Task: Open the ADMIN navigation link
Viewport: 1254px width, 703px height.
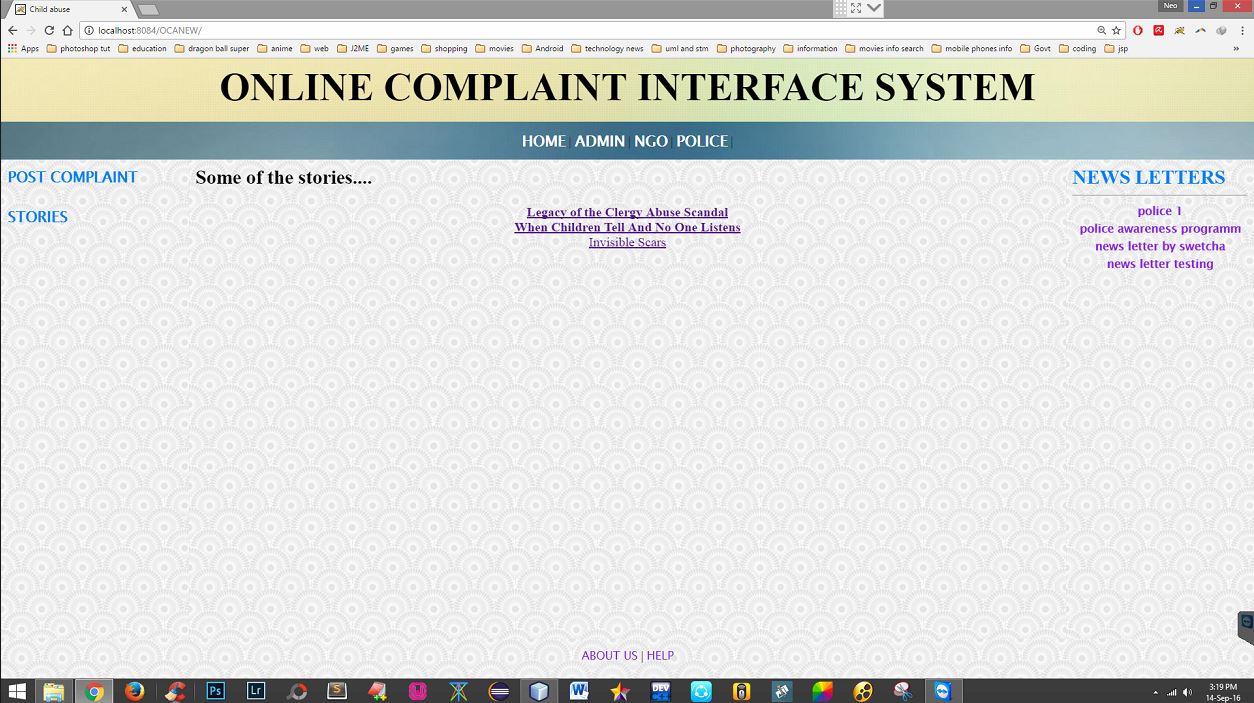Action: pos(600,141)
